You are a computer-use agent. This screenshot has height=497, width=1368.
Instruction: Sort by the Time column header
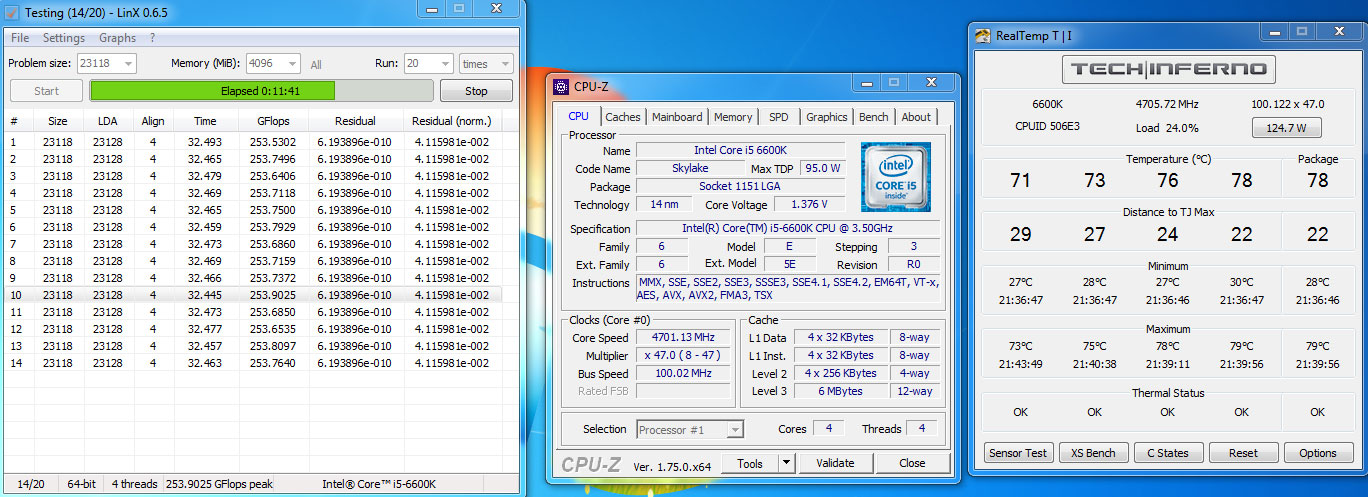204,121
